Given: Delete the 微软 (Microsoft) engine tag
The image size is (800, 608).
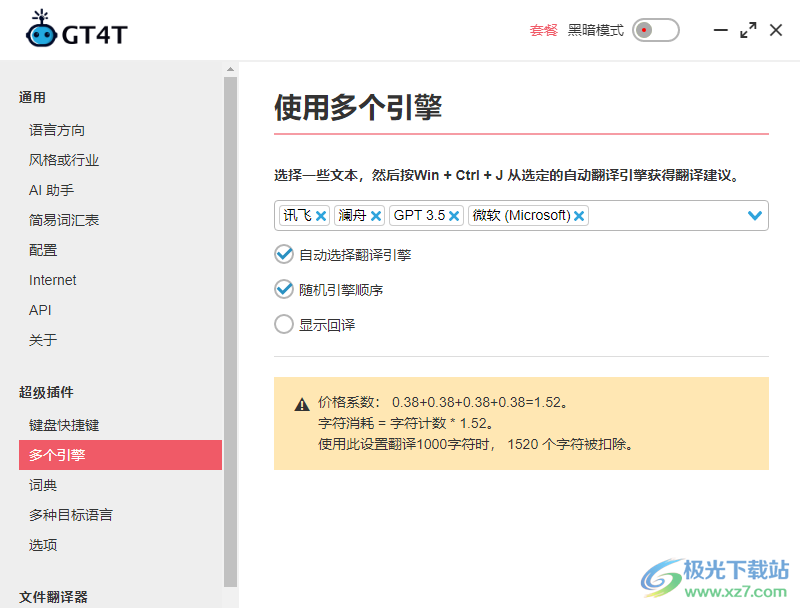Looking at the screenshot, I should 578,215.
